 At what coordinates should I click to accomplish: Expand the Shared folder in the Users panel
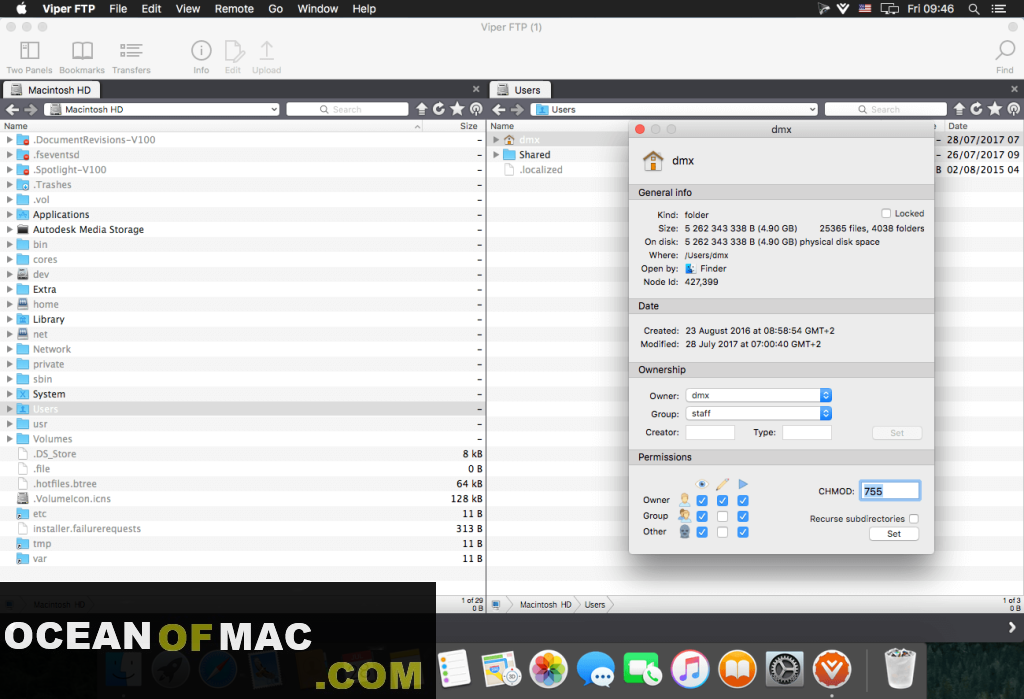coord(496,155)
